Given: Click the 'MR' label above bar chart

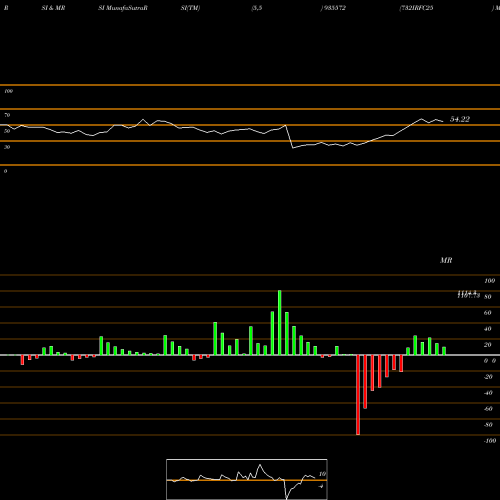Looking at the screenshot, I should tap(446, 260).
